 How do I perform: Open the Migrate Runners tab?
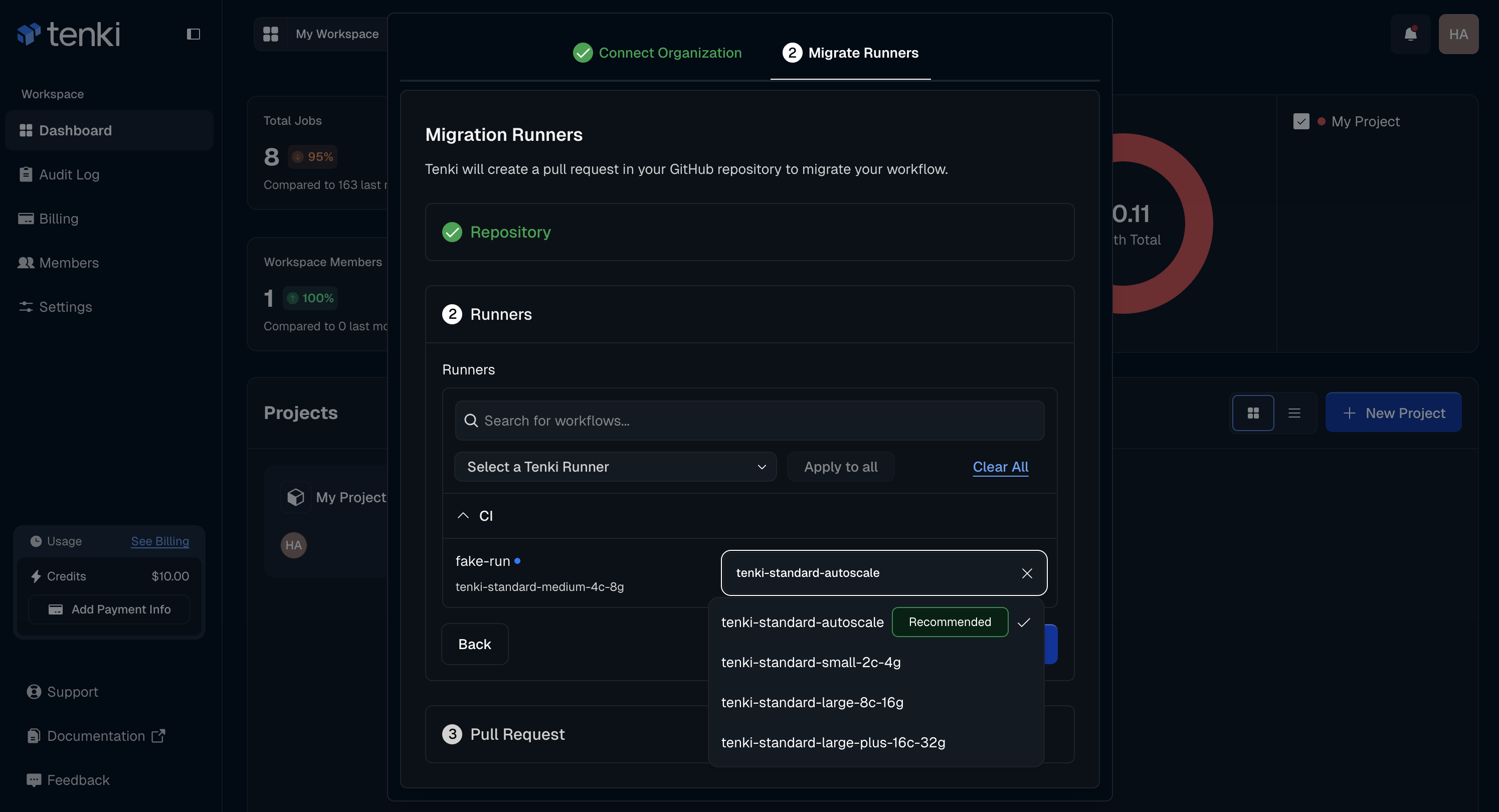point(851,53)
